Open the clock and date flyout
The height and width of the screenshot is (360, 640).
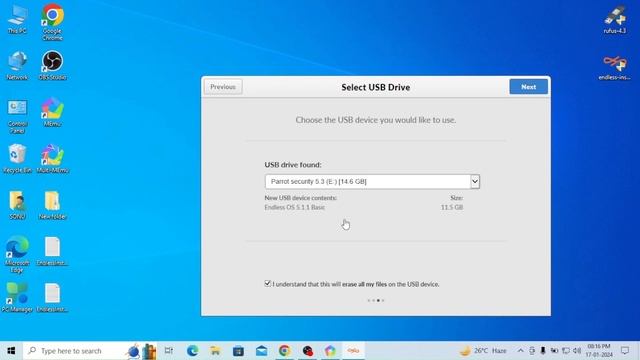599,351
